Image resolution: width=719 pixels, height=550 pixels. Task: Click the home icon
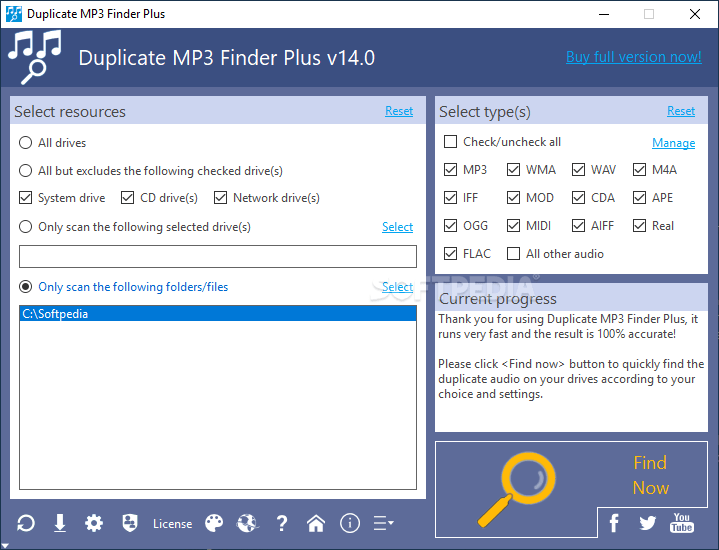click(x=316, y=523)
